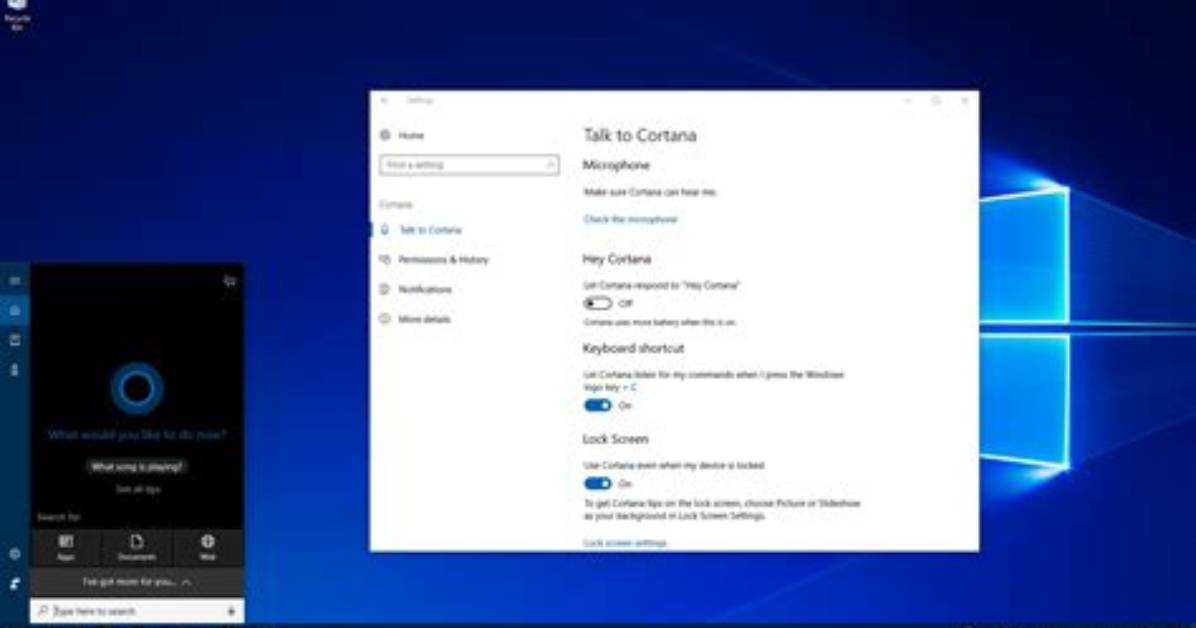Click the "Type here to search" taskbar box
The height and width of the screenshot is (628, 1196).
(137, 611)
